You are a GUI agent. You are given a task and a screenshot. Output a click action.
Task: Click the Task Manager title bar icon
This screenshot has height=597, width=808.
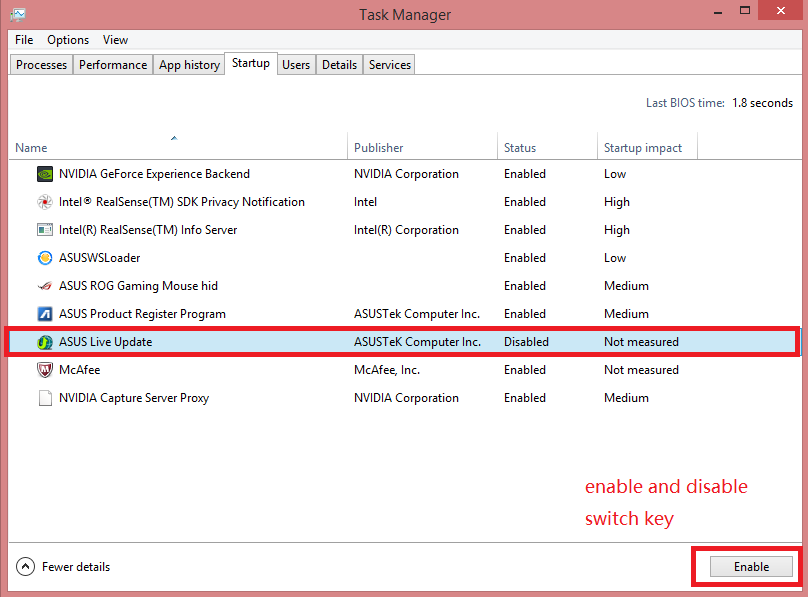pos(18,14)
